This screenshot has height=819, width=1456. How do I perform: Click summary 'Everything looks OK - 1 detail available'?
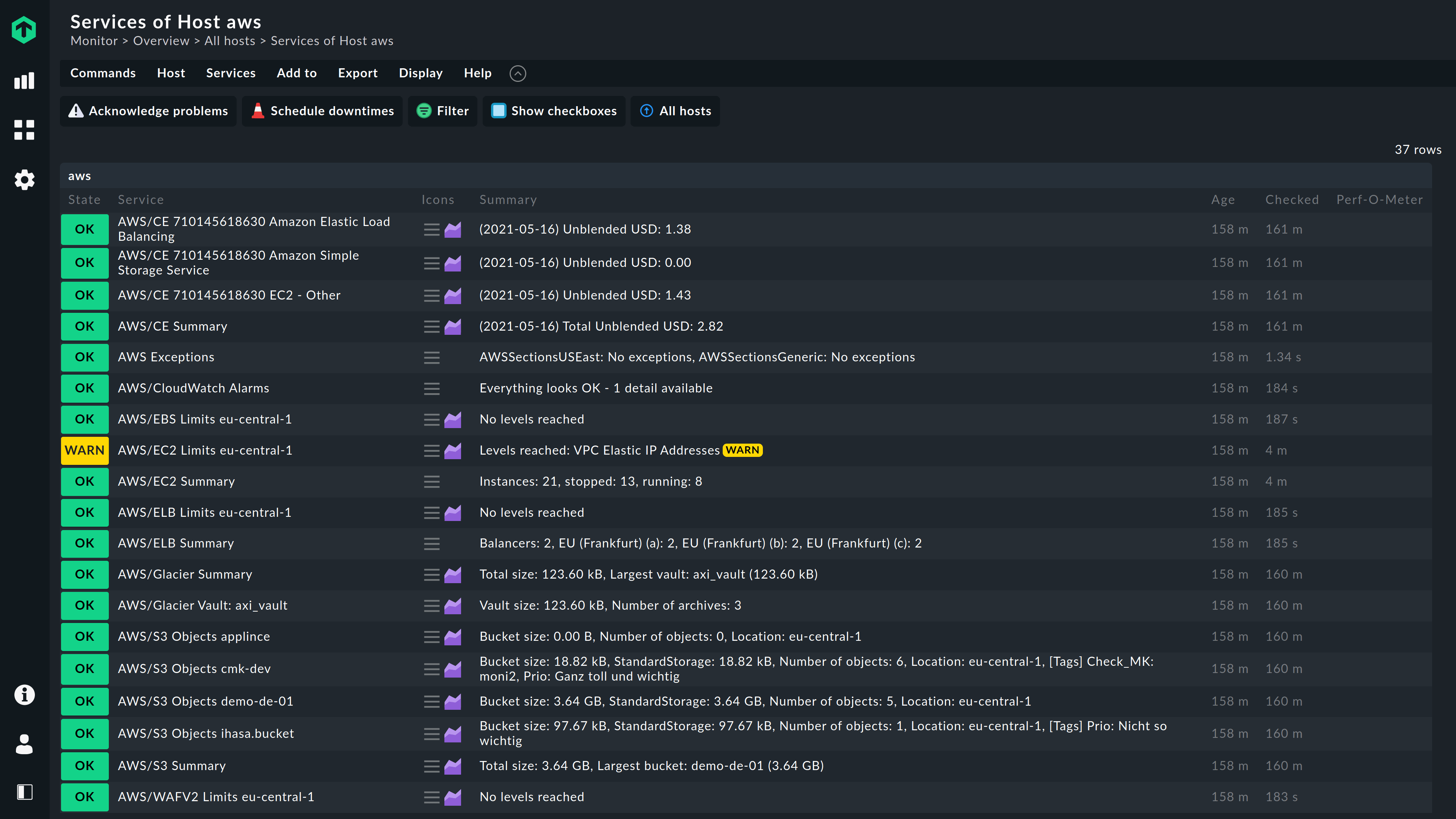point(596,388)
